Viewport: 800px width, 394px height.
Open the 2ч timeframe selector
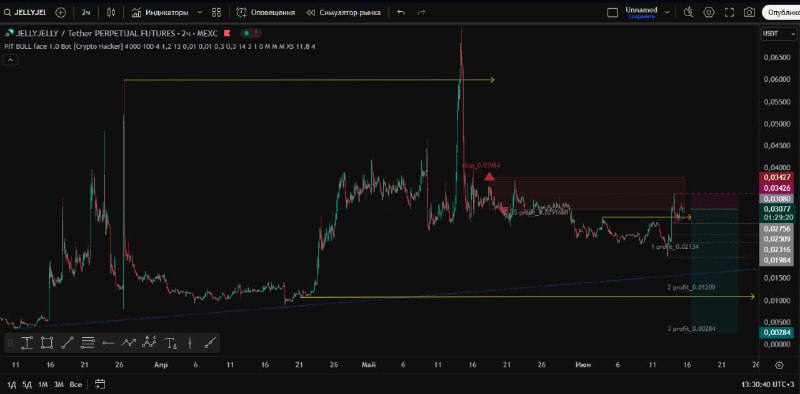tap(86, 13)
